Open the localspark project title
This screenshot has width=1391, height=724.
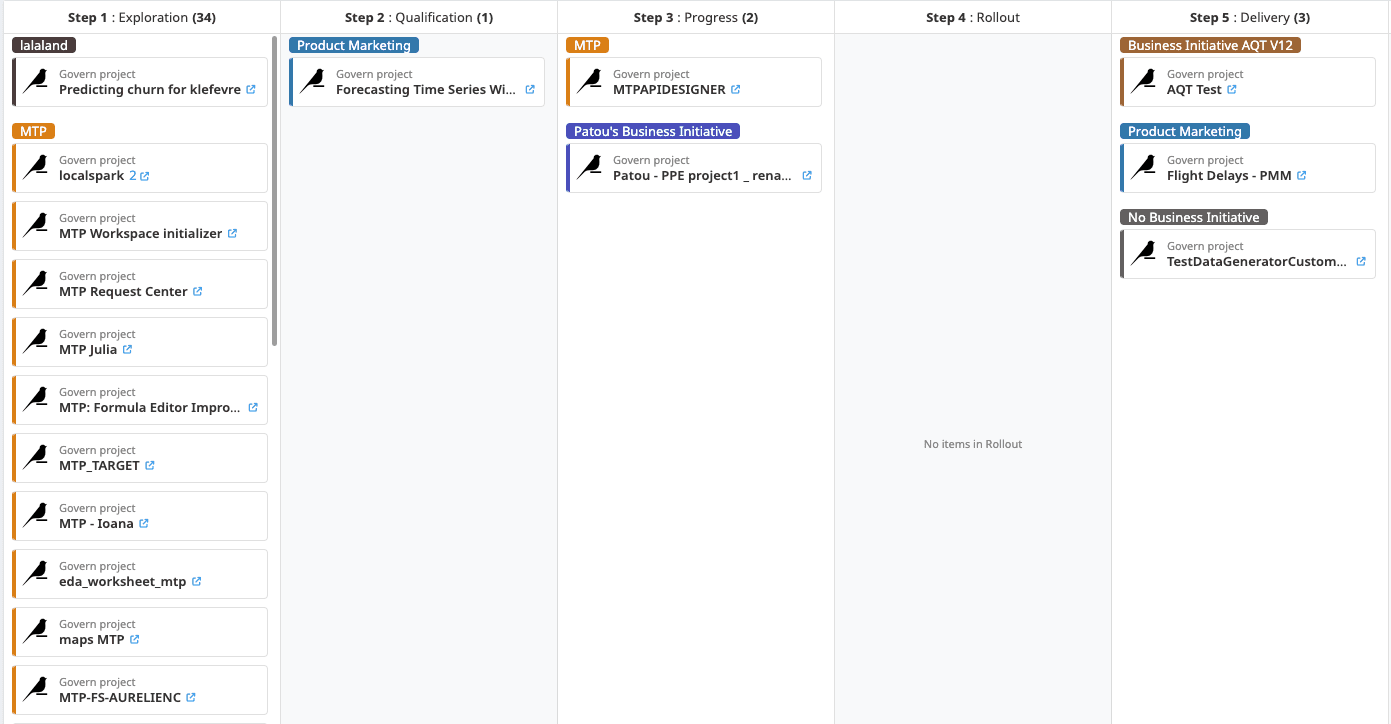pyautogui.click(x=91, y=176)
